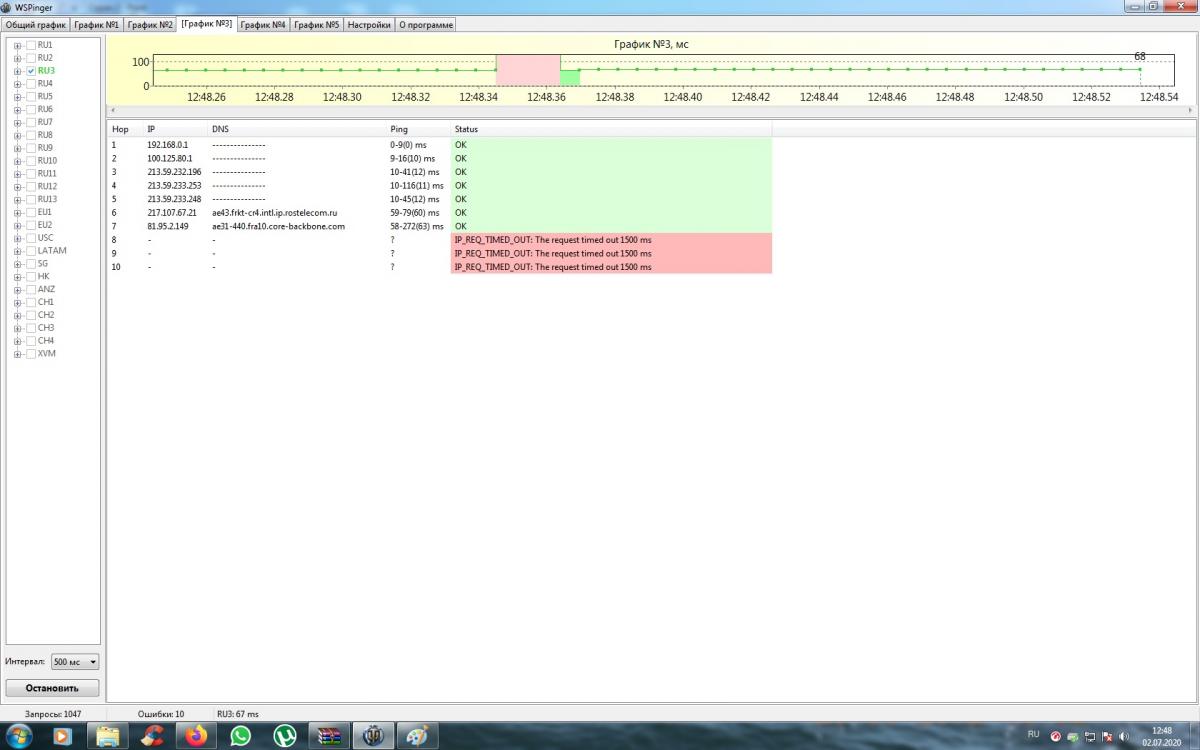Tick the XVM checkbox
Image resolution: width=1200 pixels, height=750 pixels.
(x=31, y=353)
